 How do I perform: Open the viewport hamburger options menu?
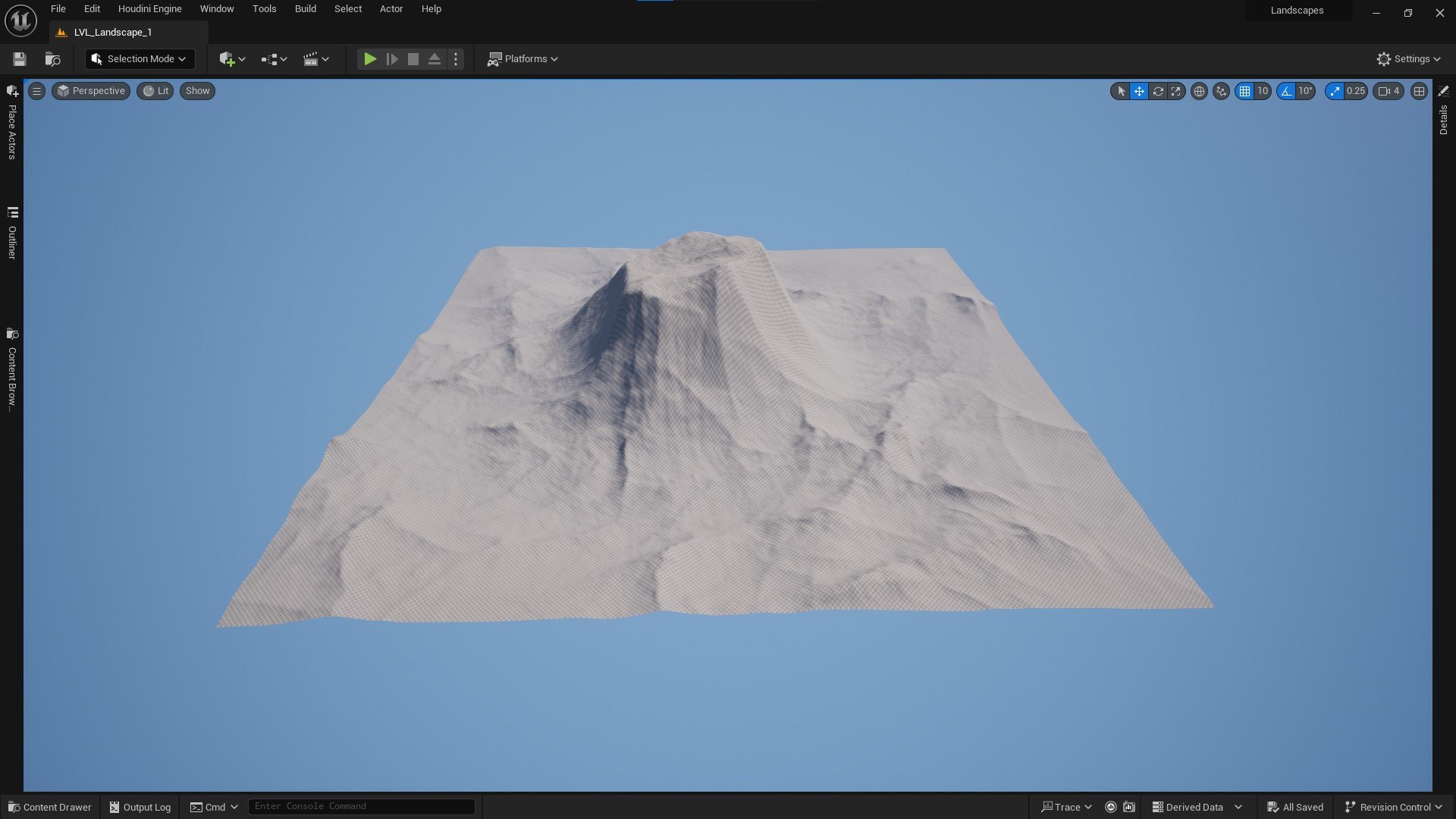click(36, 91)
